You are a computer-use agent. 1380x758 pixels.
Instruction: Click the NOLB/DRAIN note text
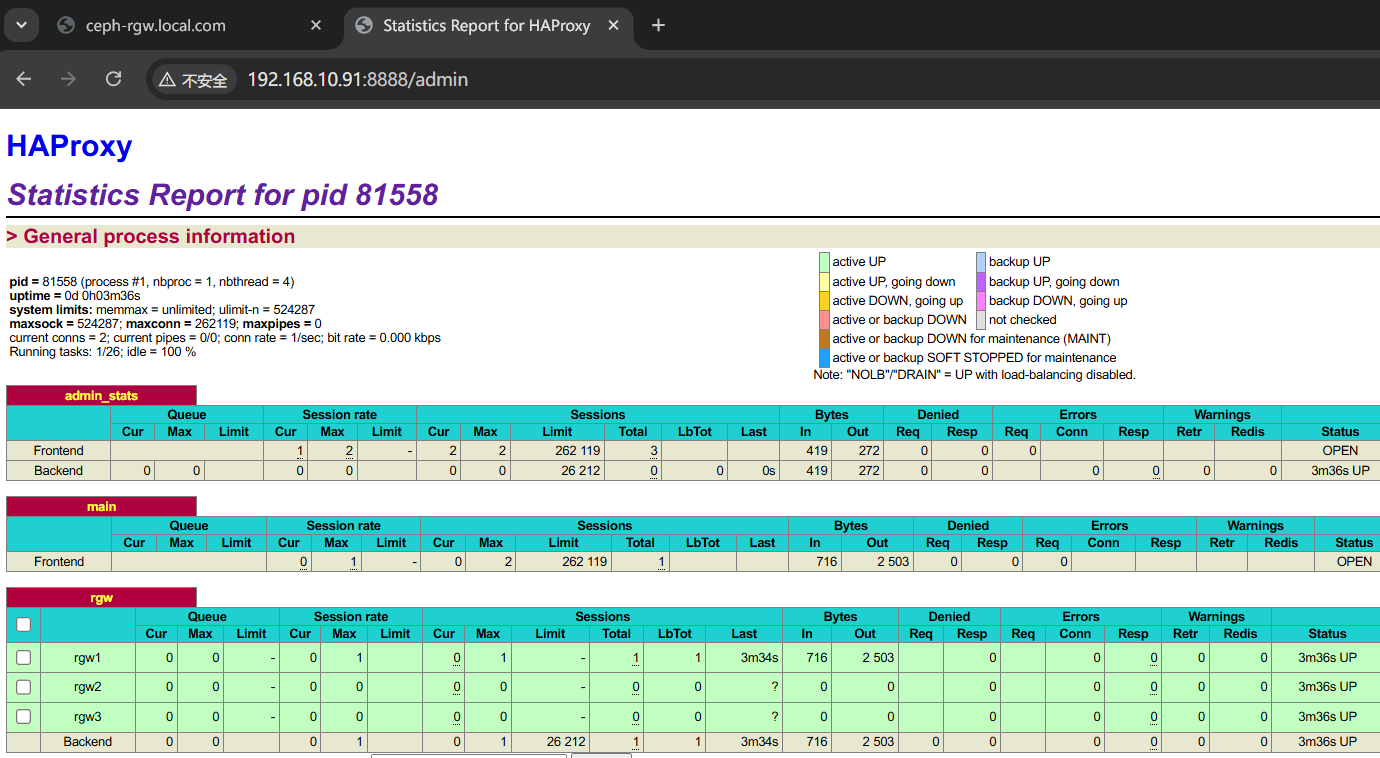974,375
